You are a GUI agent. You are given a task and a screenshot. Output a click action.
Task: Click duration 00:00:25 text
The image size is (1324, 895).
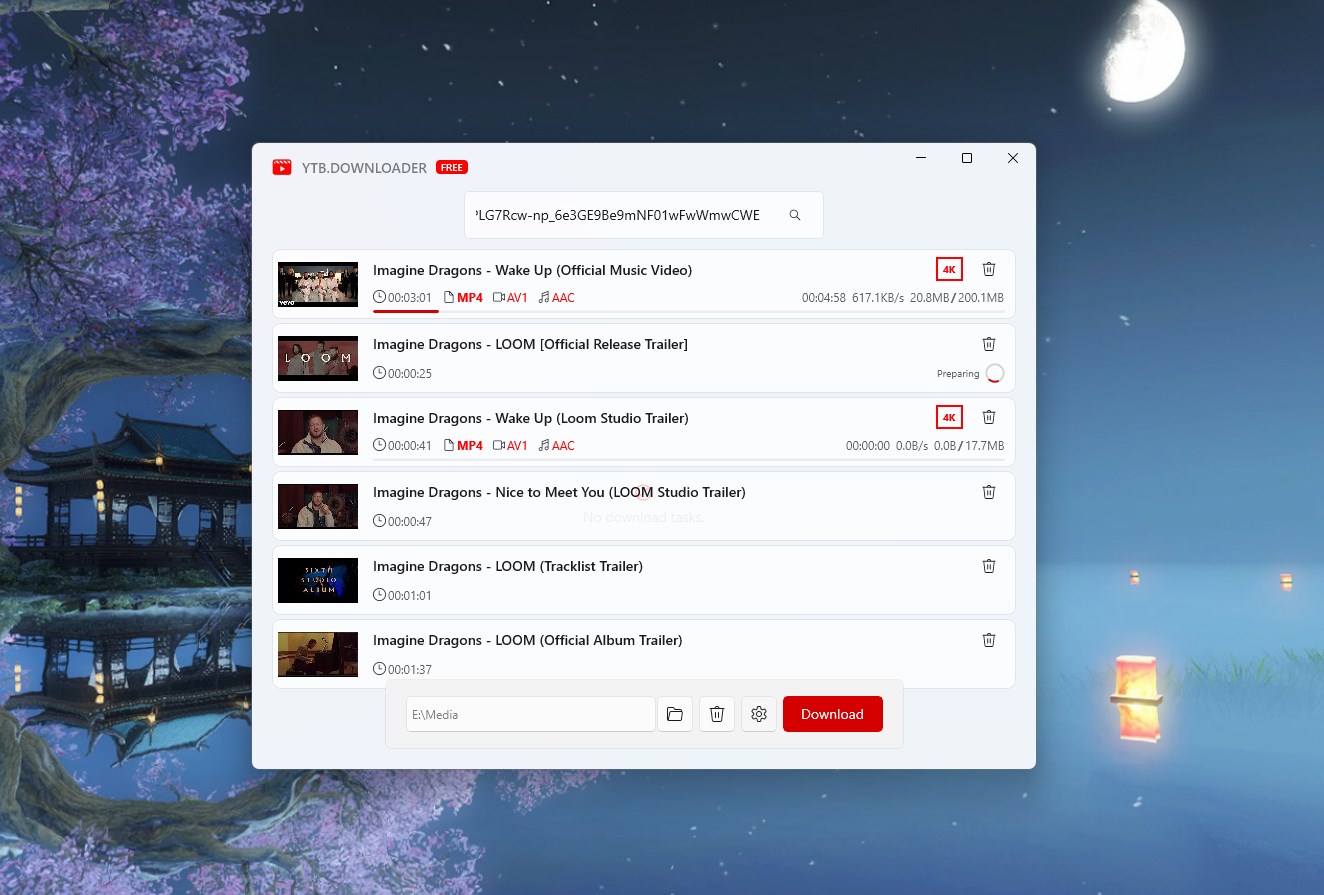(x=410, y=374)
